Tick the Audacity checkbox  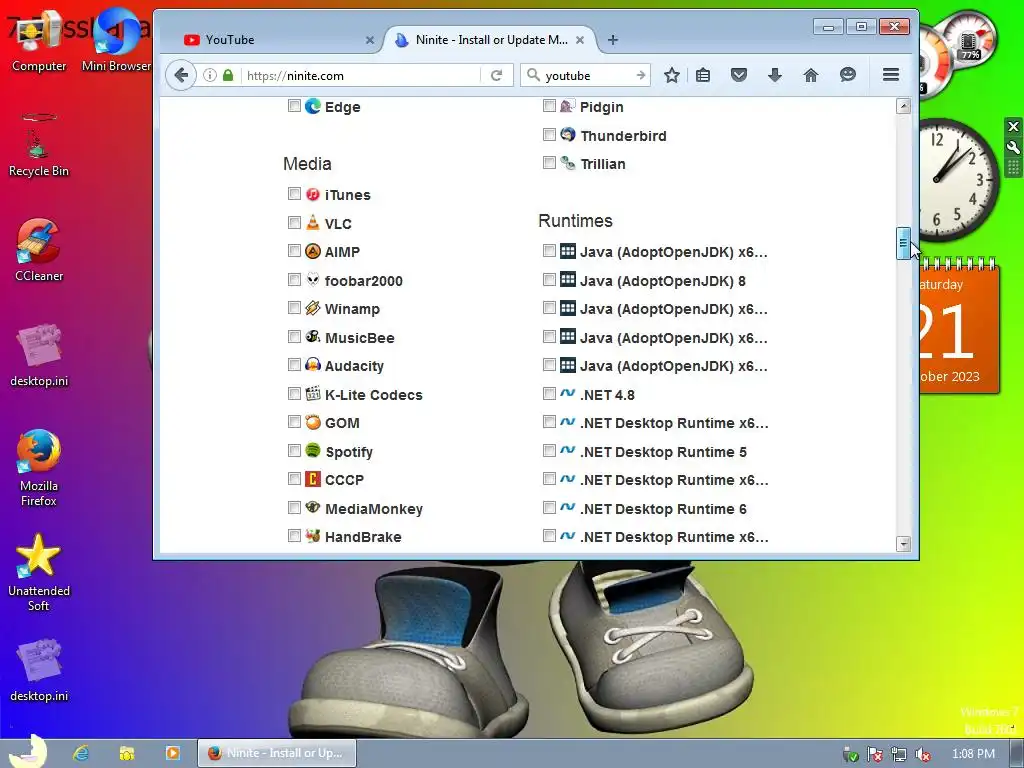click(294, 365)
